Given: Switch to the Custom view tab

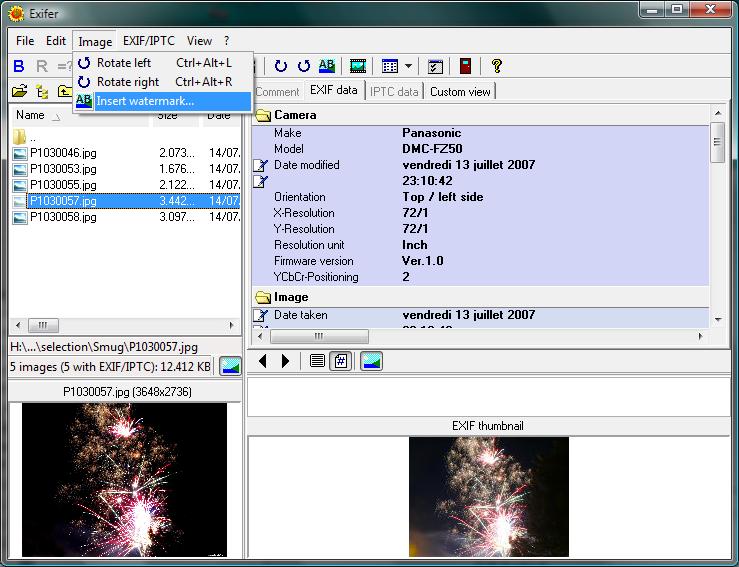Looking at the screenshot, I should (460, 91).
